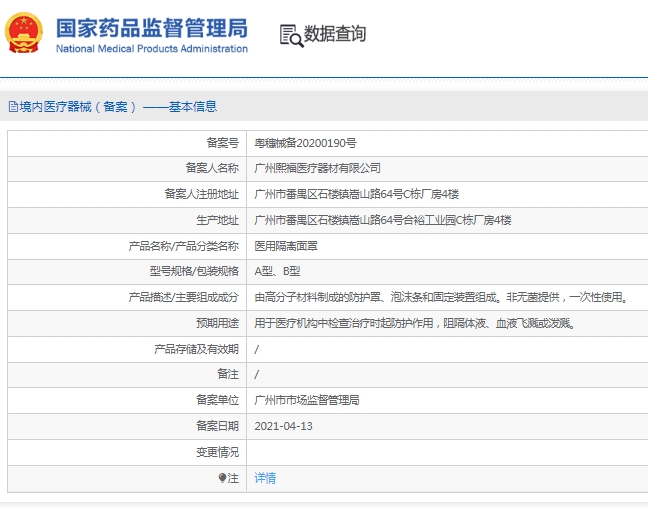This screenshot has height=508, width=648.
Task: Click the 备案号 row label
Action: 223,143
